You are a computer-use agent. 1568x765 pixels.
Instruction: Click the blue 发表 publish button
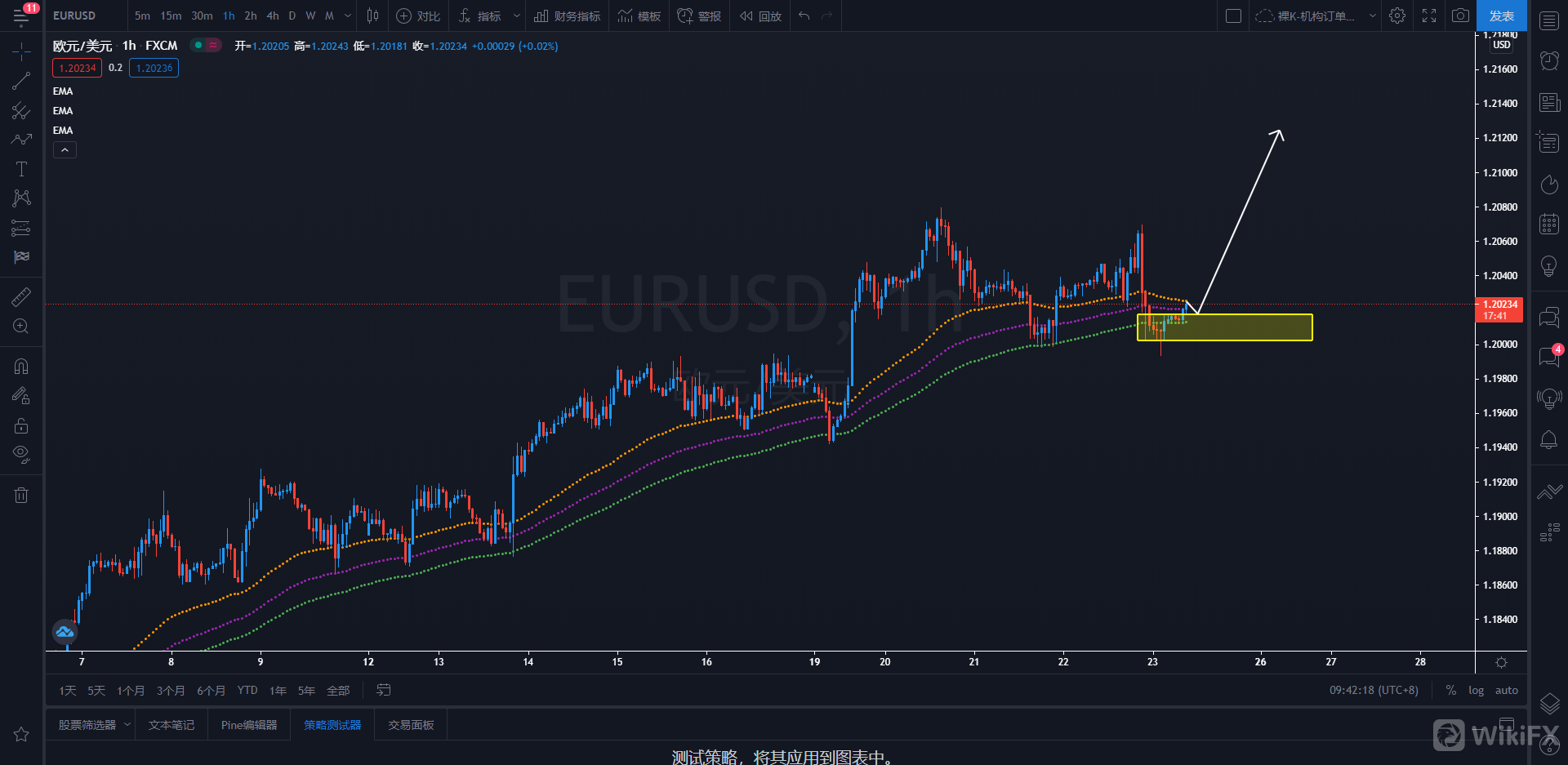click(1501, 16)
